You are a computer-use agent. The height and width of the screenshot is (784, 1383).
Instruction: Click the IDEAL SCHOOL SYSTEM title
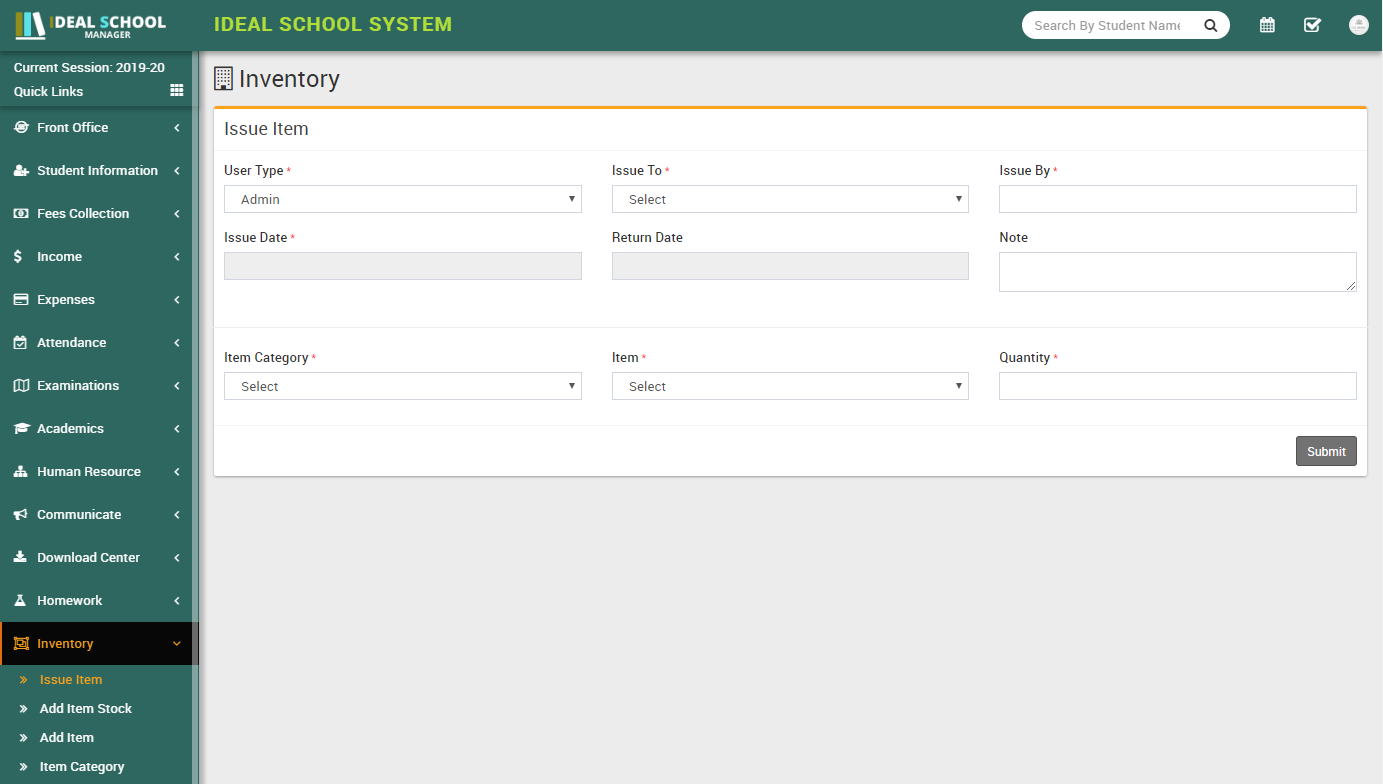333,24
